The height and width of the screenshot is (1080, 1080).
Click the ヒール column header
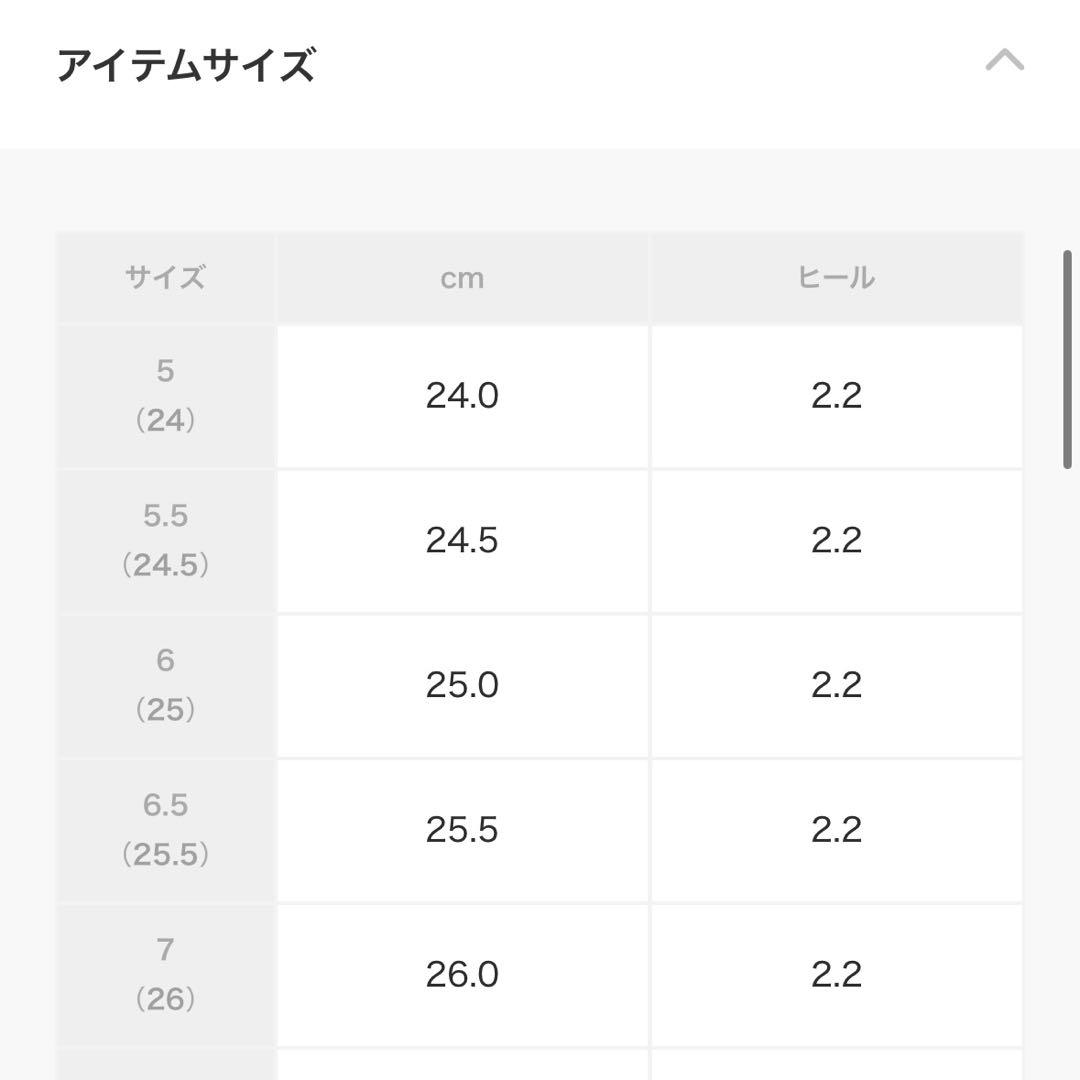point(836,278)
